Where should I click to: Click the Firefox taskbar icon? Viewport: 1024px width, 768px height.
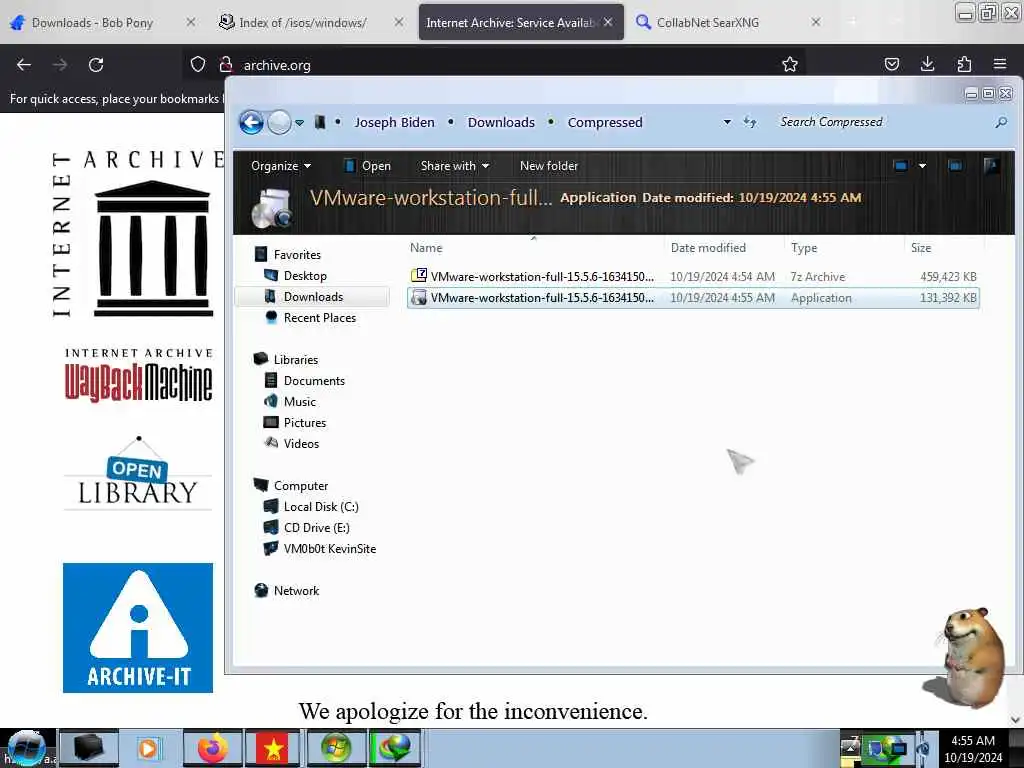pos(213,748)
